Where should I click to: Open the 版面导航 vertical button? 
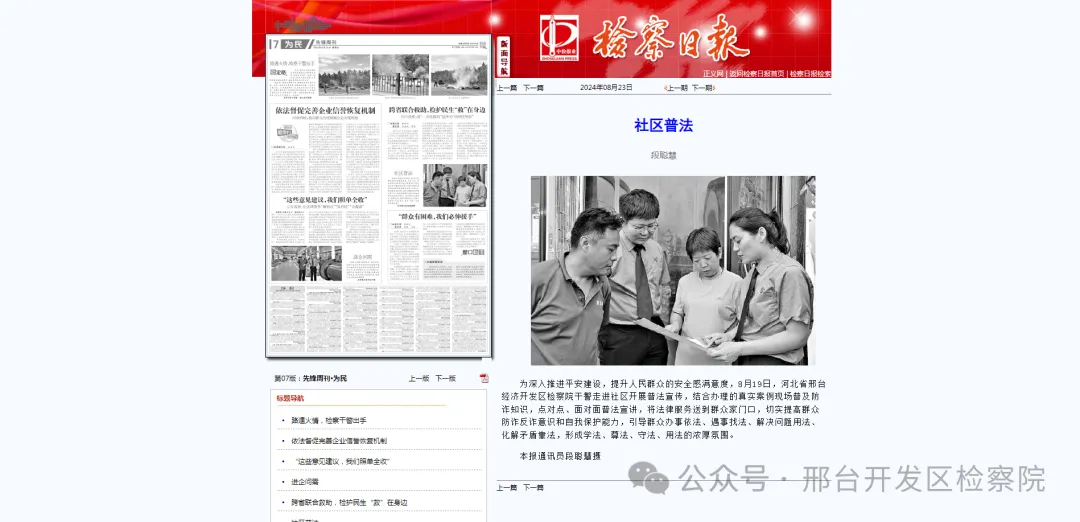tap(503, 56)
